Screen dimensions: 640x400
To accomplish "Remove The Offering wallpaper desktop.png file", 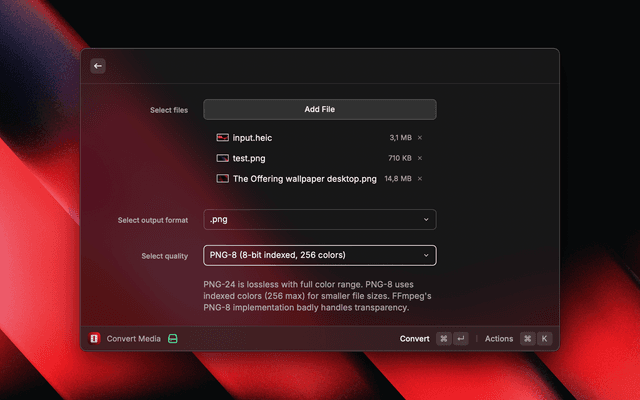I will (420, 179).
